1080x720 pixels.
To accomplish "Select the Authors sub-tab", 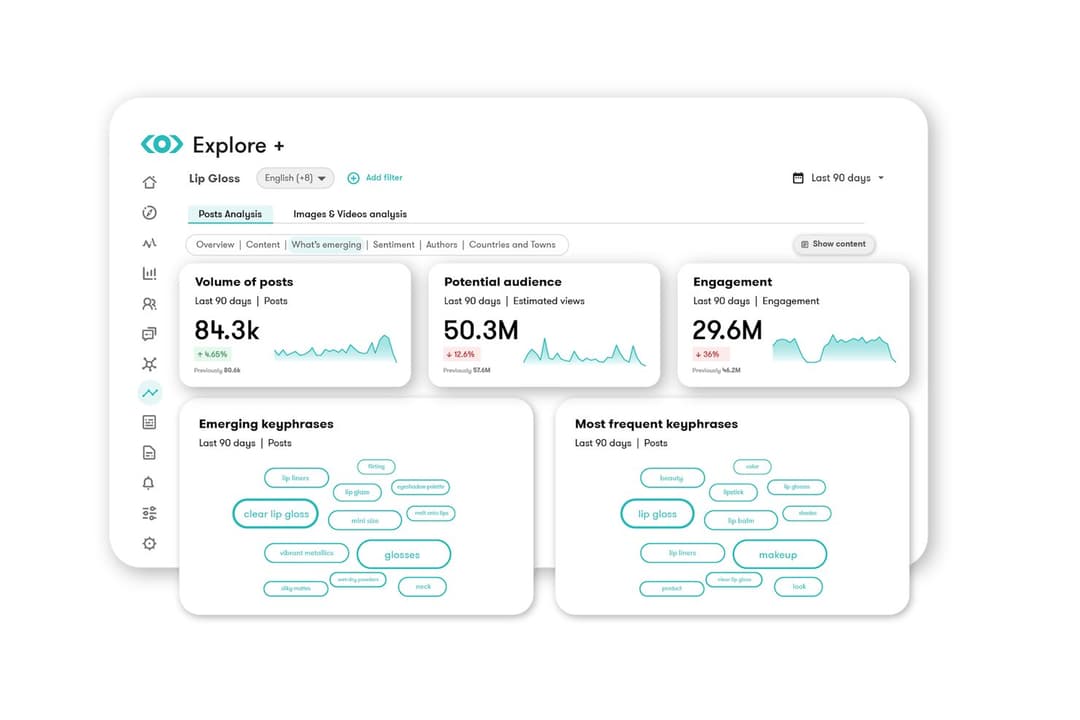I will coord(442,245).
